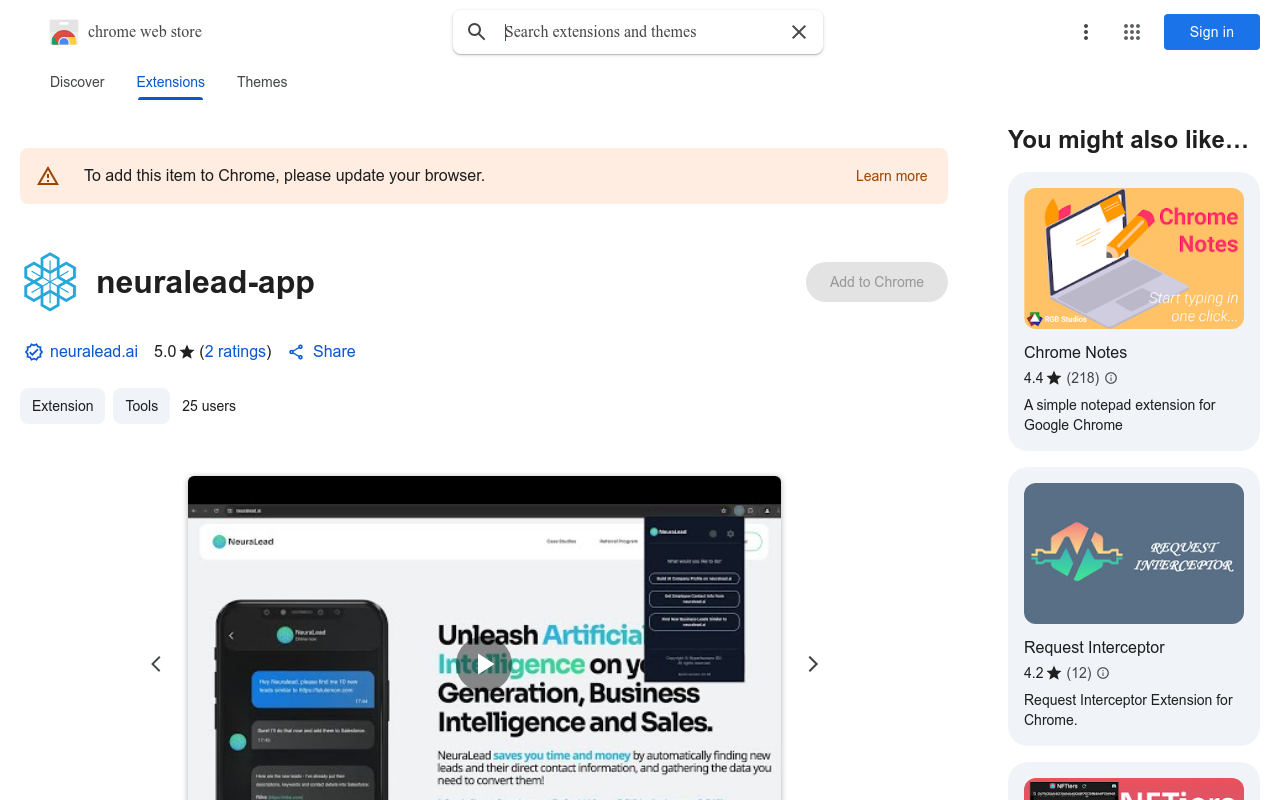
Task: Click the Chrome Web Store logo
Action: click(64, 33)
